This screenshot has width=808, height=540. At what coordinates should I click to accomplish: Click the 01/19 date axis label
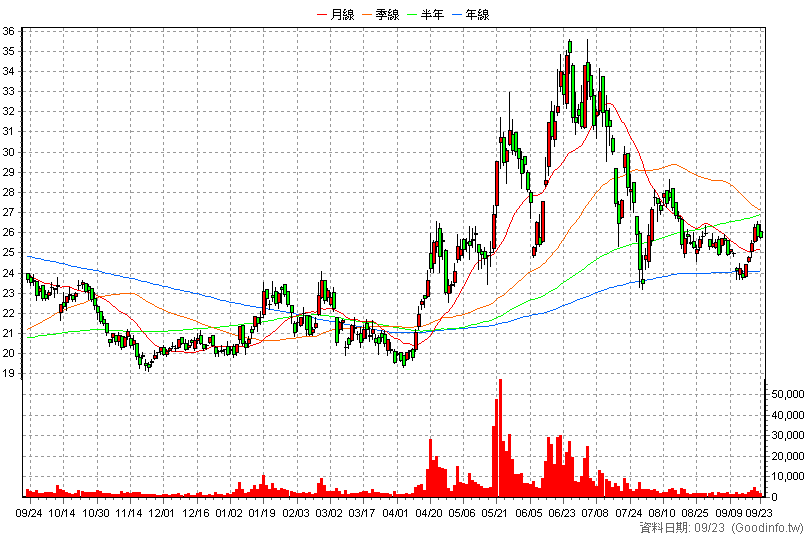coord(262,513)
